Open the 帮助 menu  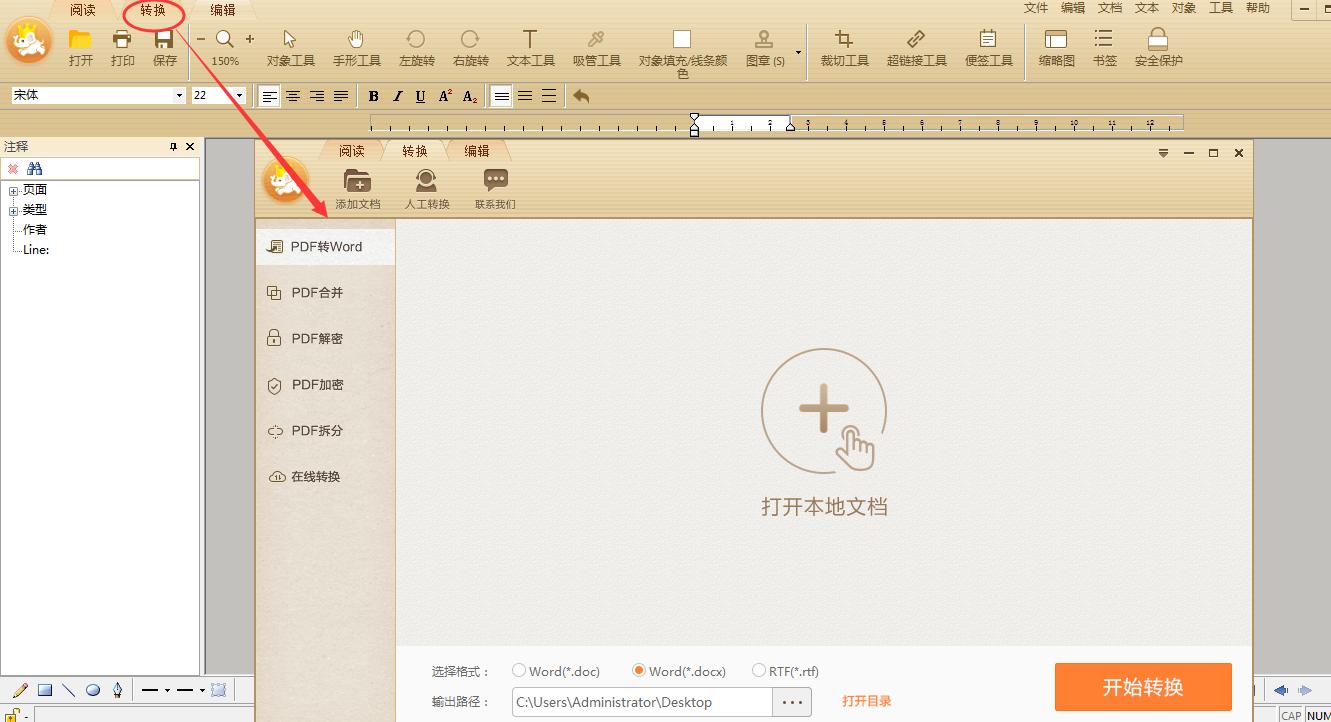tap(1257, 8)
